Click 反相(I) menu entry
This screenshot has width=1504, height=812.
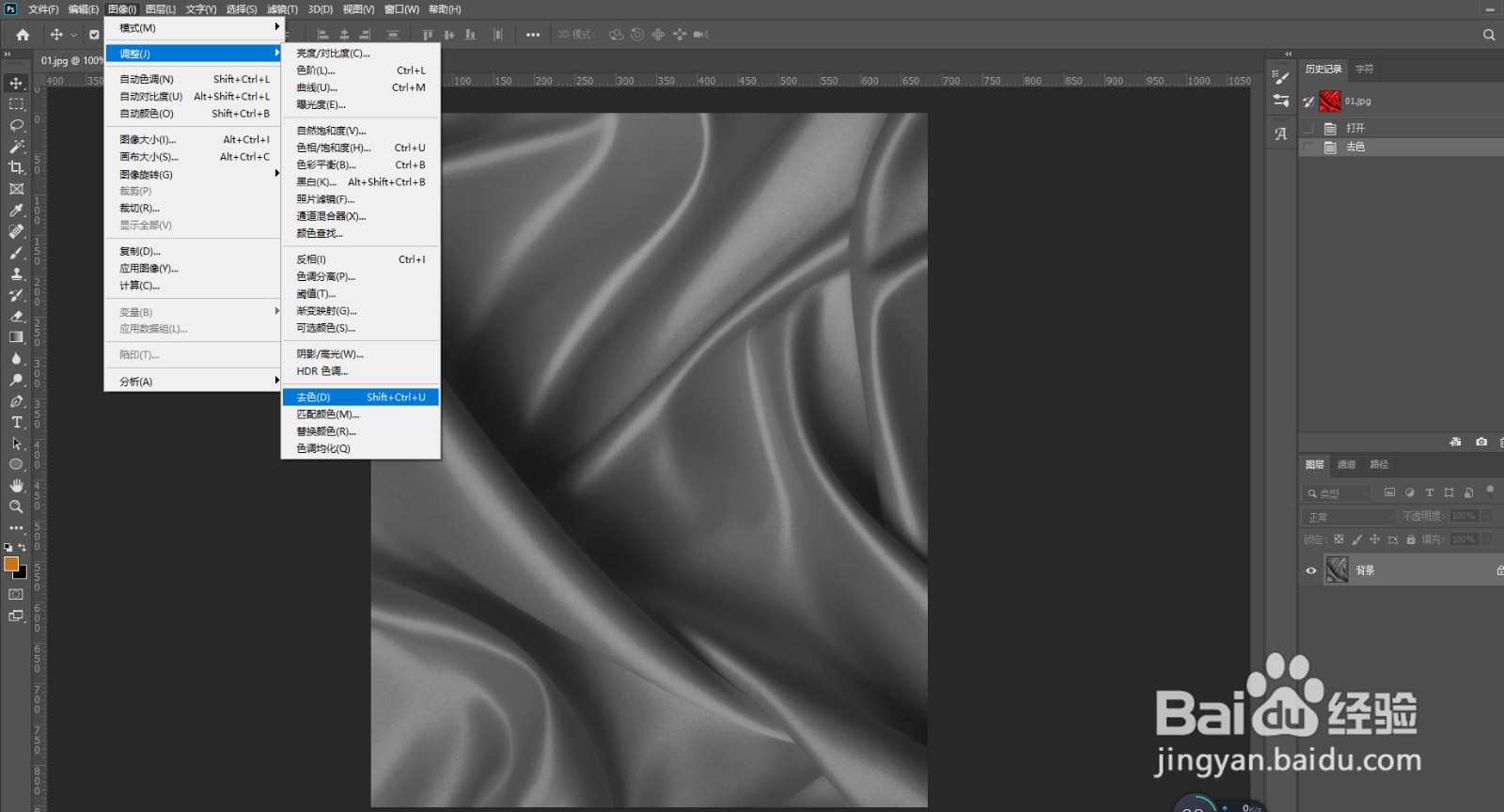point(361,259)
